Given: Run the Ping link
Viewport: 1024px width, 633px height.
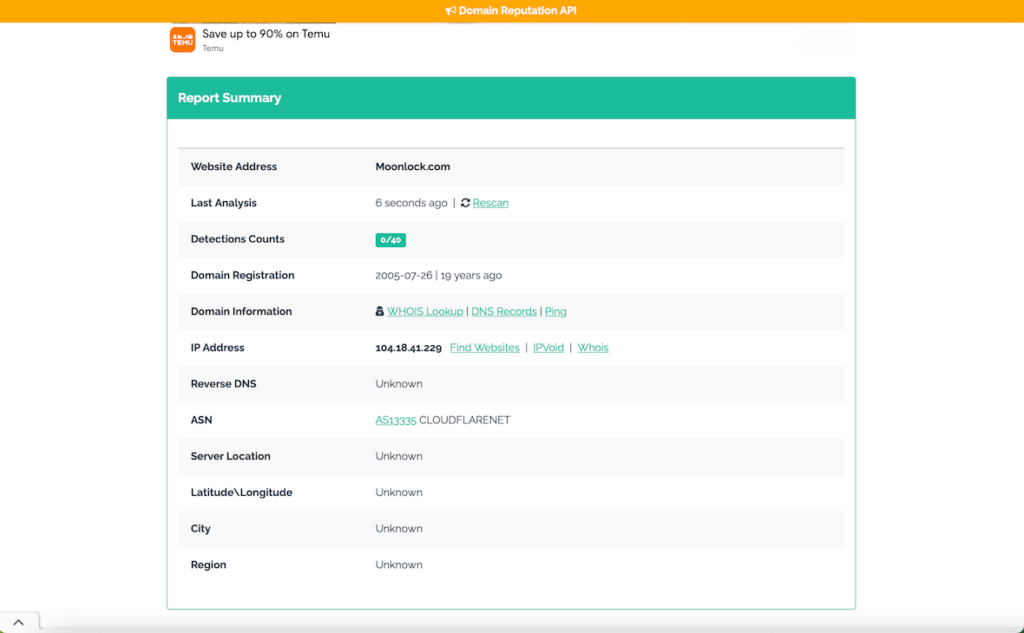Looking at the screenshot, I should pyautogui.click(x=555, y=312).
